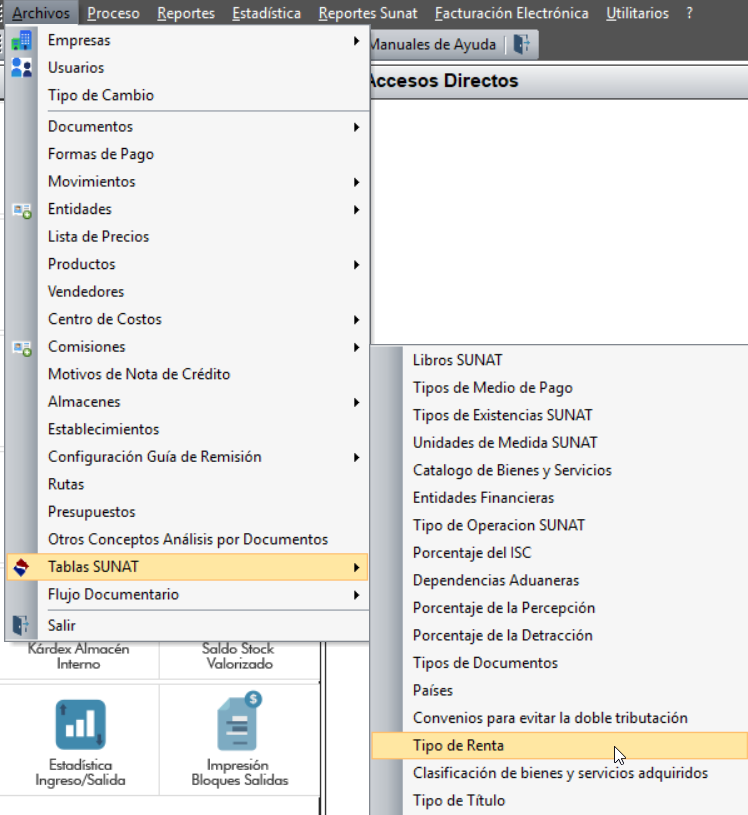748x815 pixels.
Task: Open Porcentaje de la Percepción
Action: tap(559, 608)
